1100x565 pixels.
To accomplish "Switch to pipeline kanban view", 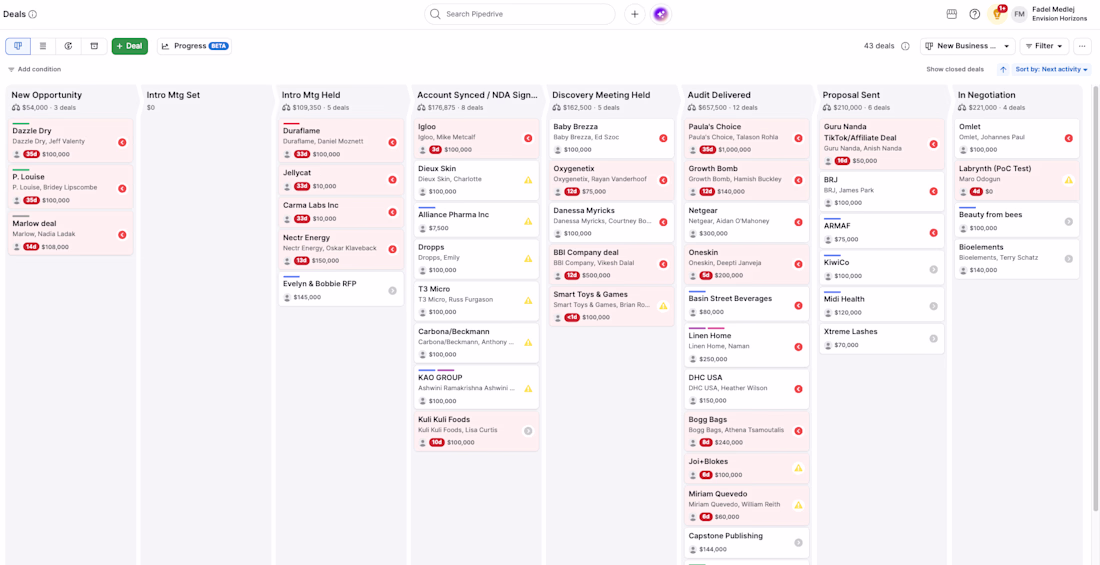I will [18, 46].
